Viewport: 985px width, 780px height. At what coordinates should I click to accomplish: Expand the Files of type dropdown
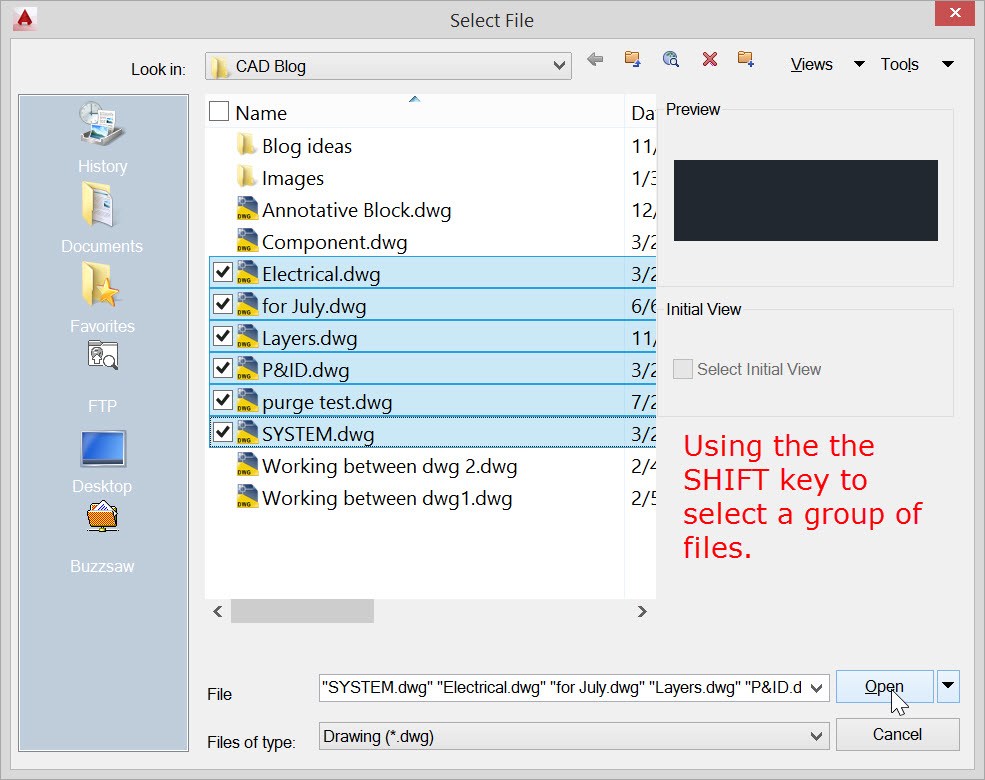pyautogui.click(x=817, y=737)
